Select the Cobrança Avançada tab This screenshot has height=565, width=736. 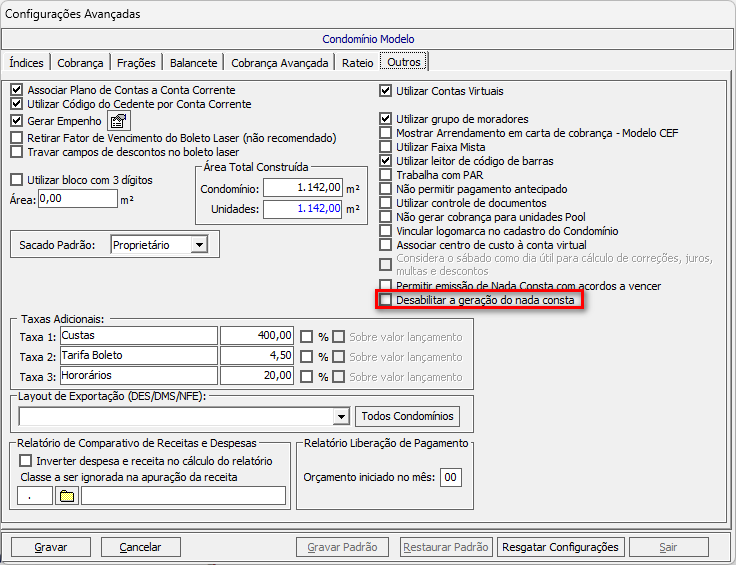pyautogui.click(x=279, y=63)
